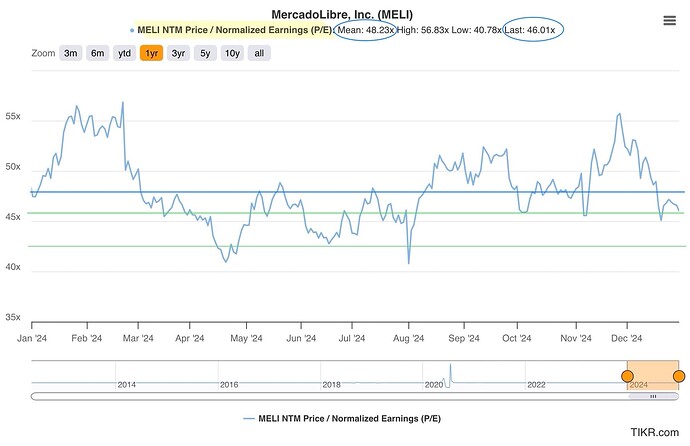Show all data with the all button
690x446 pixels.
coord(259,53)
